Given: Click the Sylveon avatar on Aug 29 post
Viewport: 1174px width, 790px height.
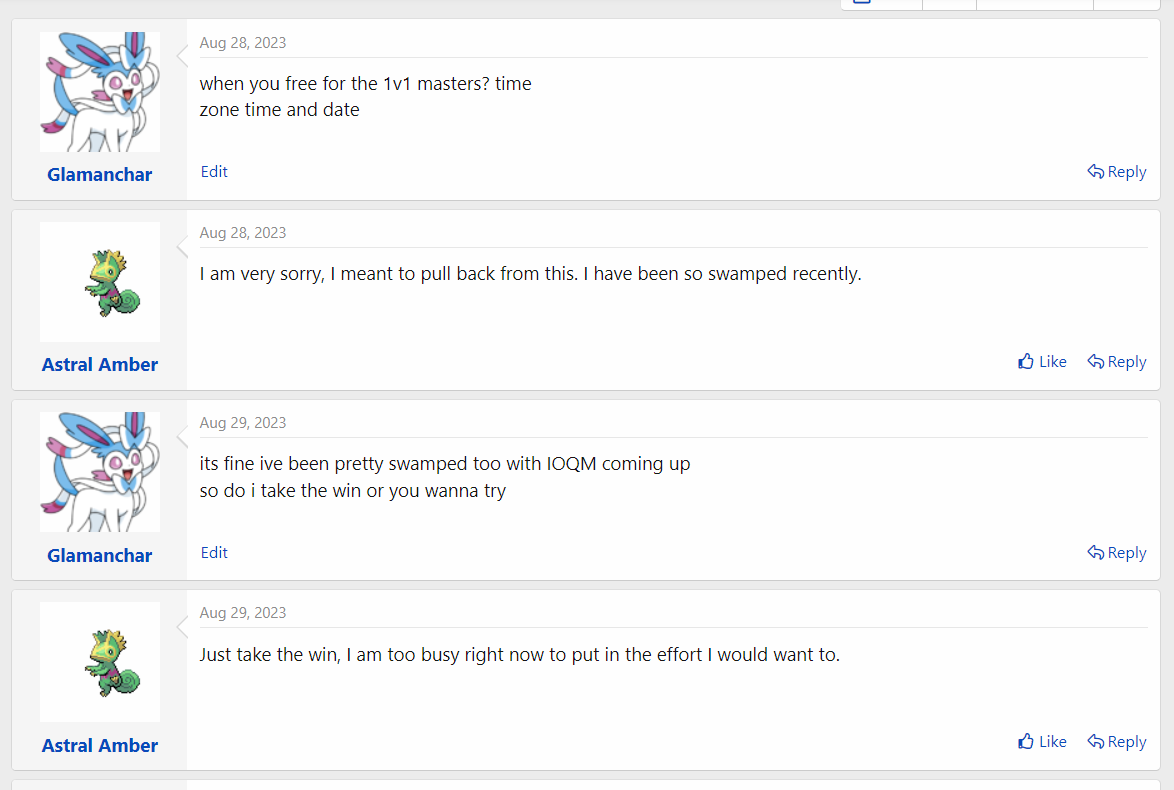Looking at the screenshot, I should coord(100,472).
